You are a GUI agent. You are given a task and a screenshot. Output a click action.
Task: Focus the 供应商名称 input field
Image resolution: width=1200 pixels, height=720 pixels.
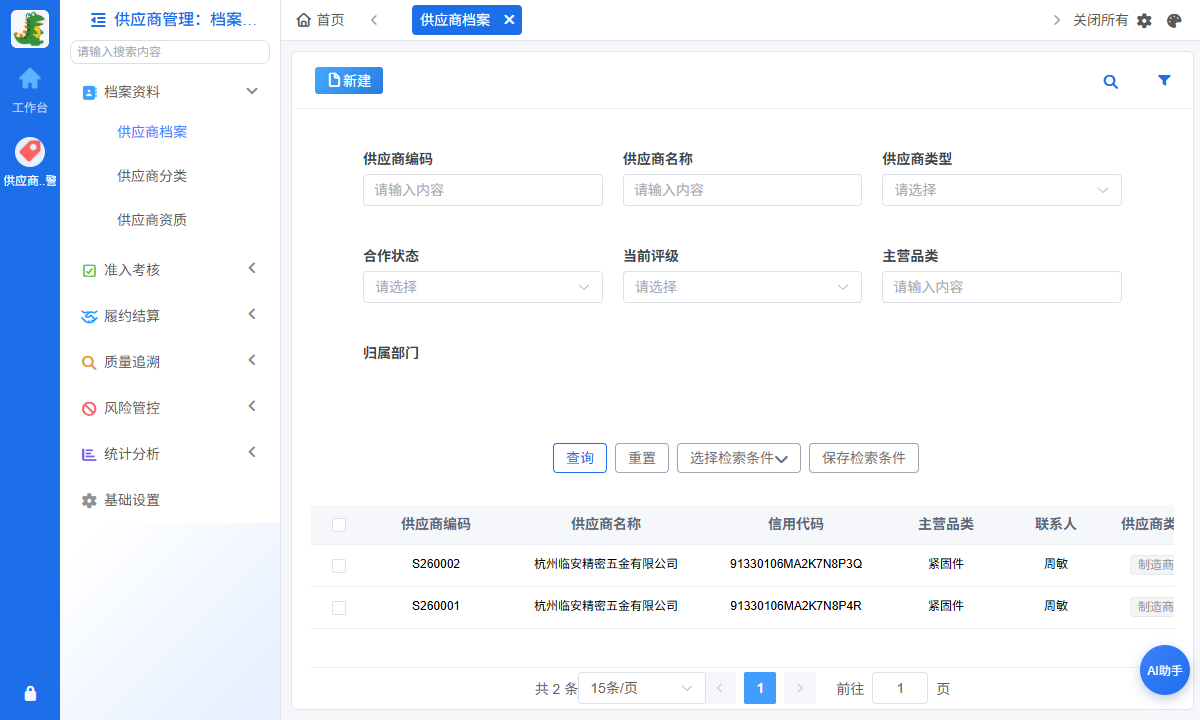[x=742, y=190]
